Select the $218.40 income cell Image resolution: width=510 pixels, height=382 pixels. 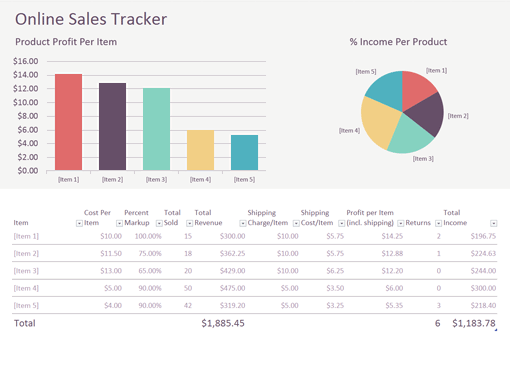[483, 306]
